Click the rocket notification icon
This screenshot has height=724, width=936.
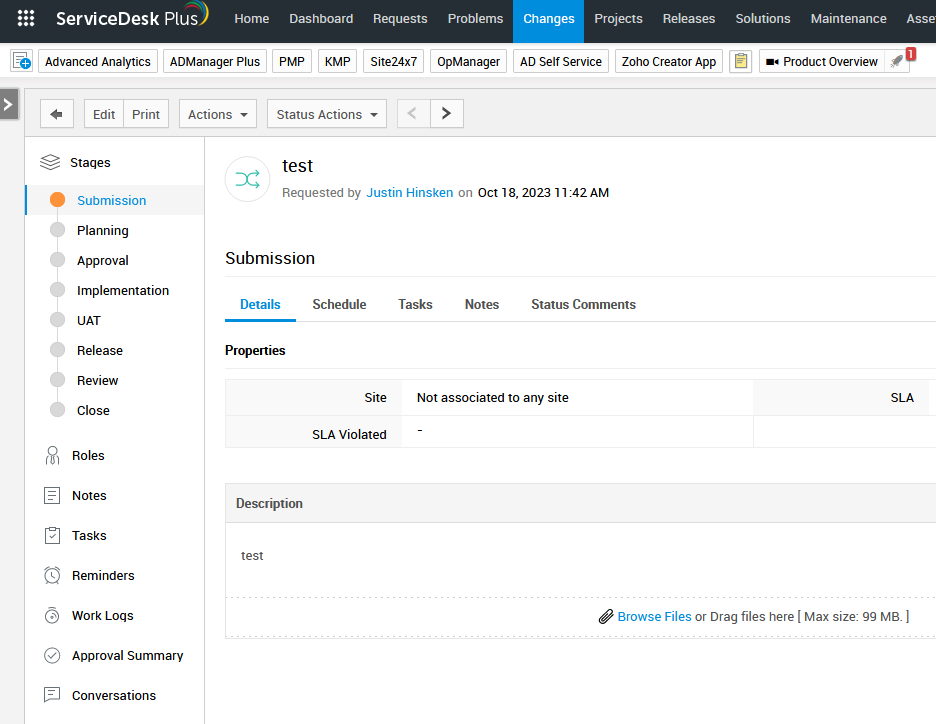[897, 61]
